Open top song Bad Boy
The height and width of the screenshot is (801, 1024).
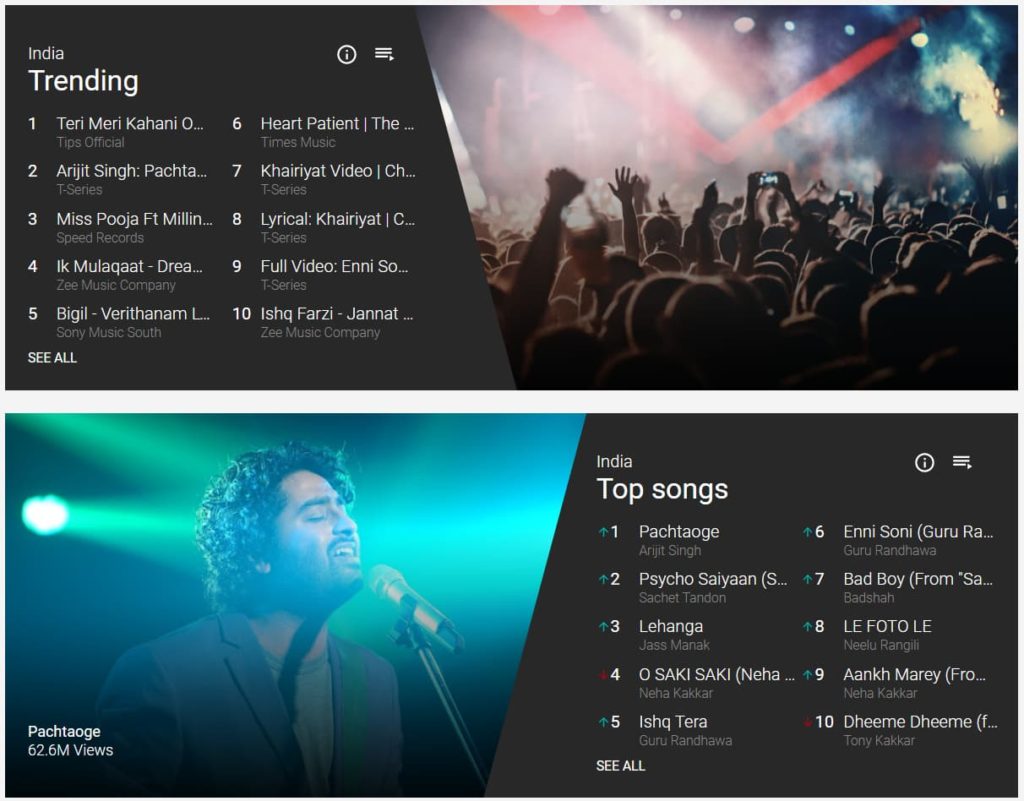pyautogui.click(x=918, y=579)
